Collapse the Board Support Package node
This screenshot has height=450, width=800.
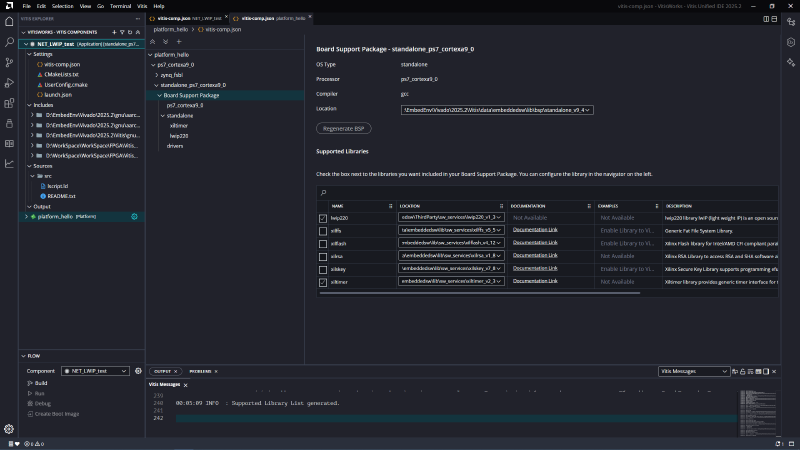point(160,95)
